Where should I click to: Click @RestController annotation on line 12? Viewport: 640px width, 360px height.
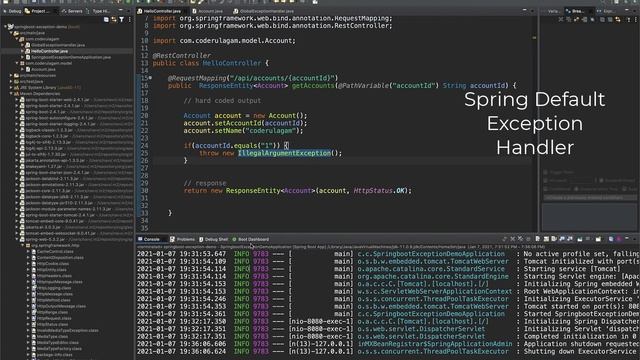click(x=182, y=56)
